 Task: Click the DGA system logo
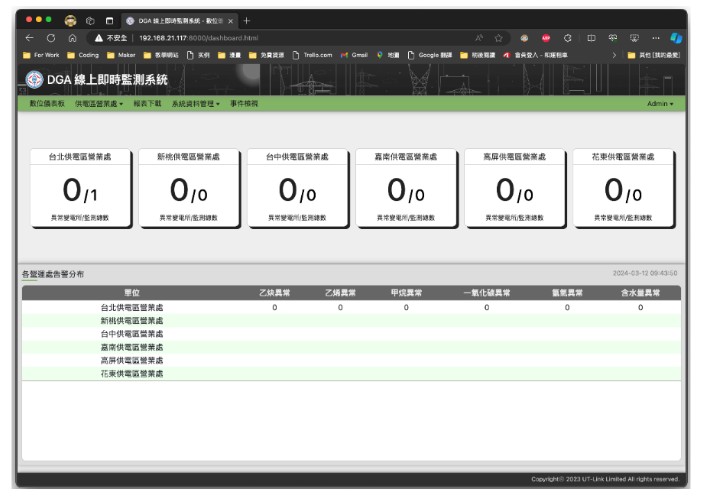click(33, 80)
